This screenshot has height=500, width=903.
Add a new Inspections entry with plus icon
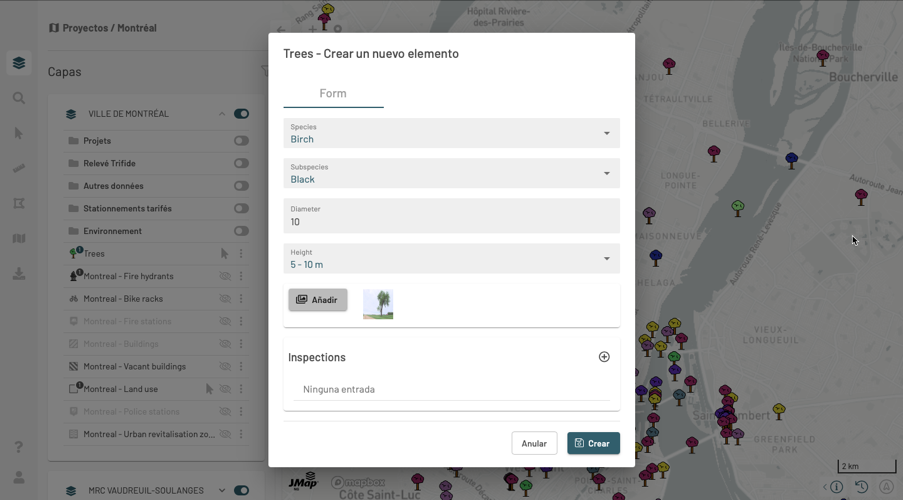604,357
